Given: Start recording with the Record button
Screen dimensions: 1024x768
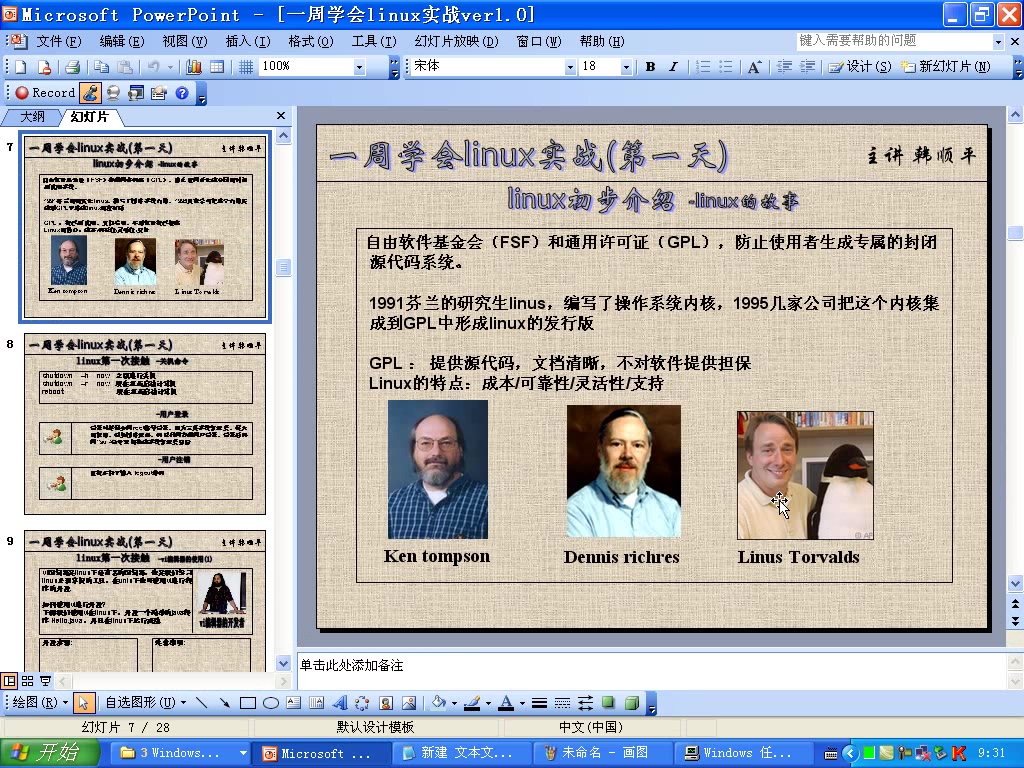Looking at the screenshot, I should pos(45,93).
